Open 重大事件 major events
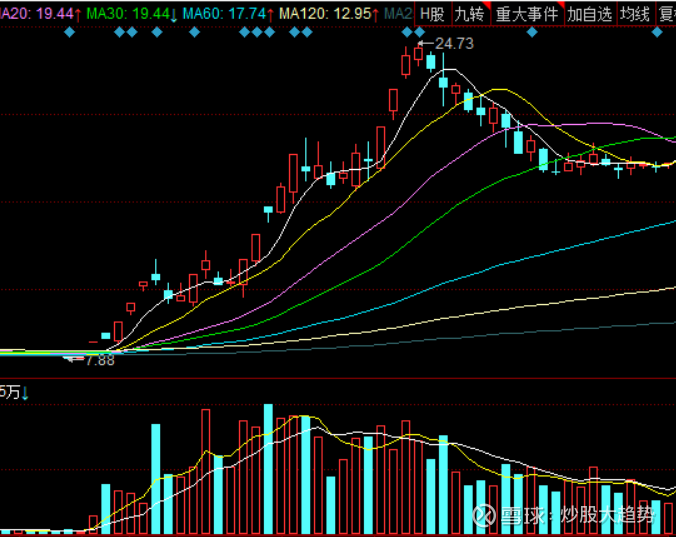The width and height of the screenshot is (676, 537). (x=527, y=14)
